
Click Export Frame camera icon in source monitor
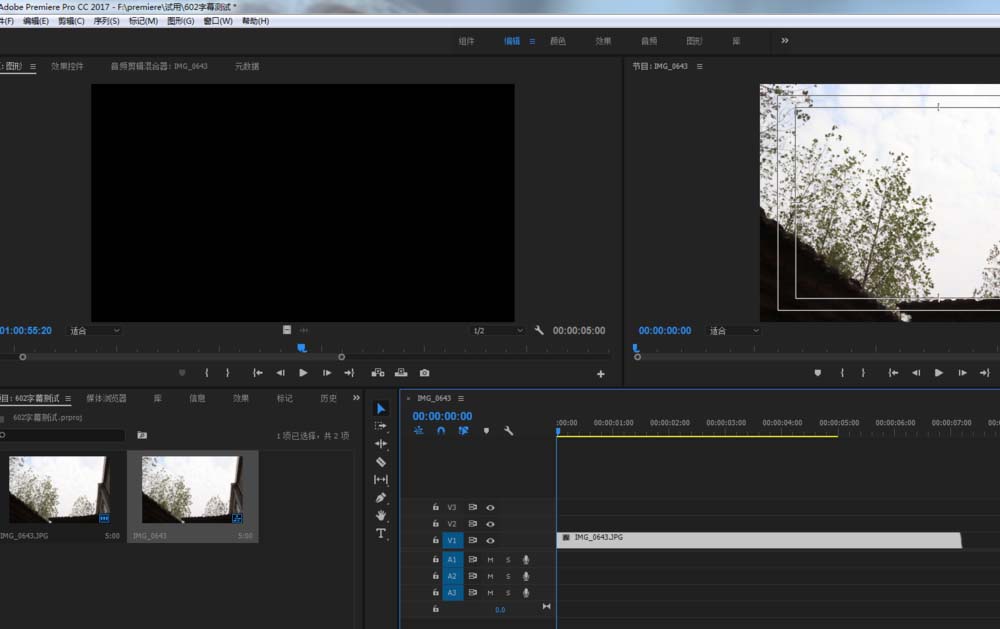point(425,373)
